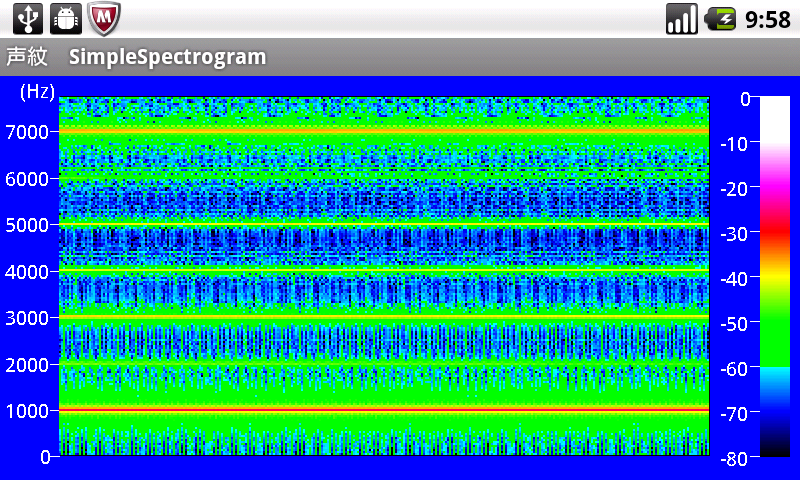Tap the 0 Hz axis label

tap(45, 457)
